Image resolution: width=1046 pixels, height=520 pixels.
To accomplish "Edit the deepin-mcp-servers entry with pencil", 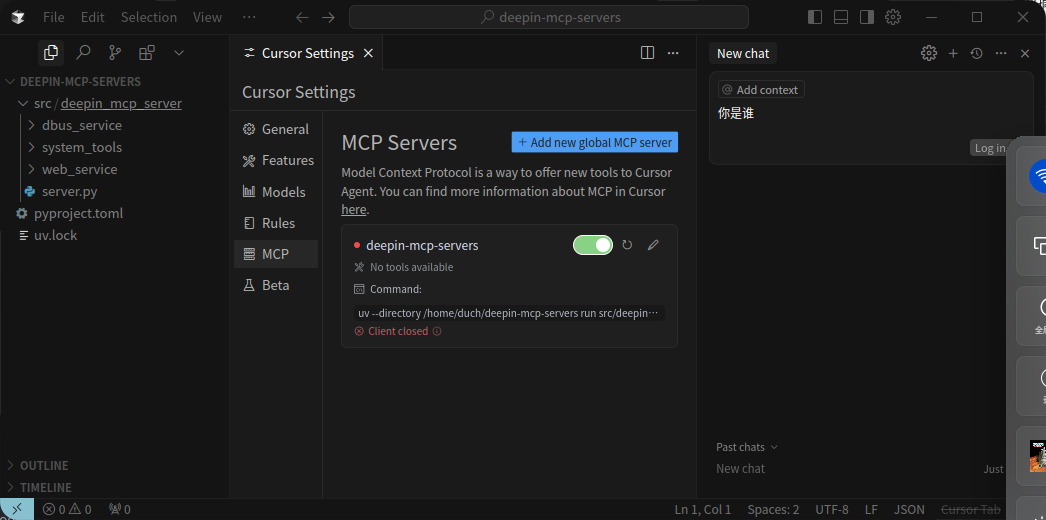I will (653, 245).
